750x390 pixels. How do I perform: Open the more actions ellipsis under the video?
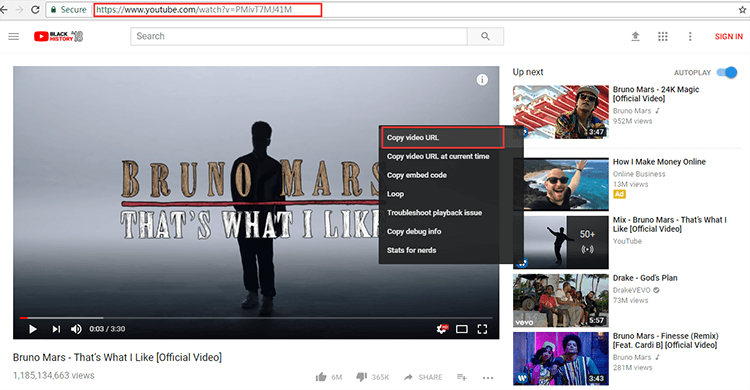point(488,378)
